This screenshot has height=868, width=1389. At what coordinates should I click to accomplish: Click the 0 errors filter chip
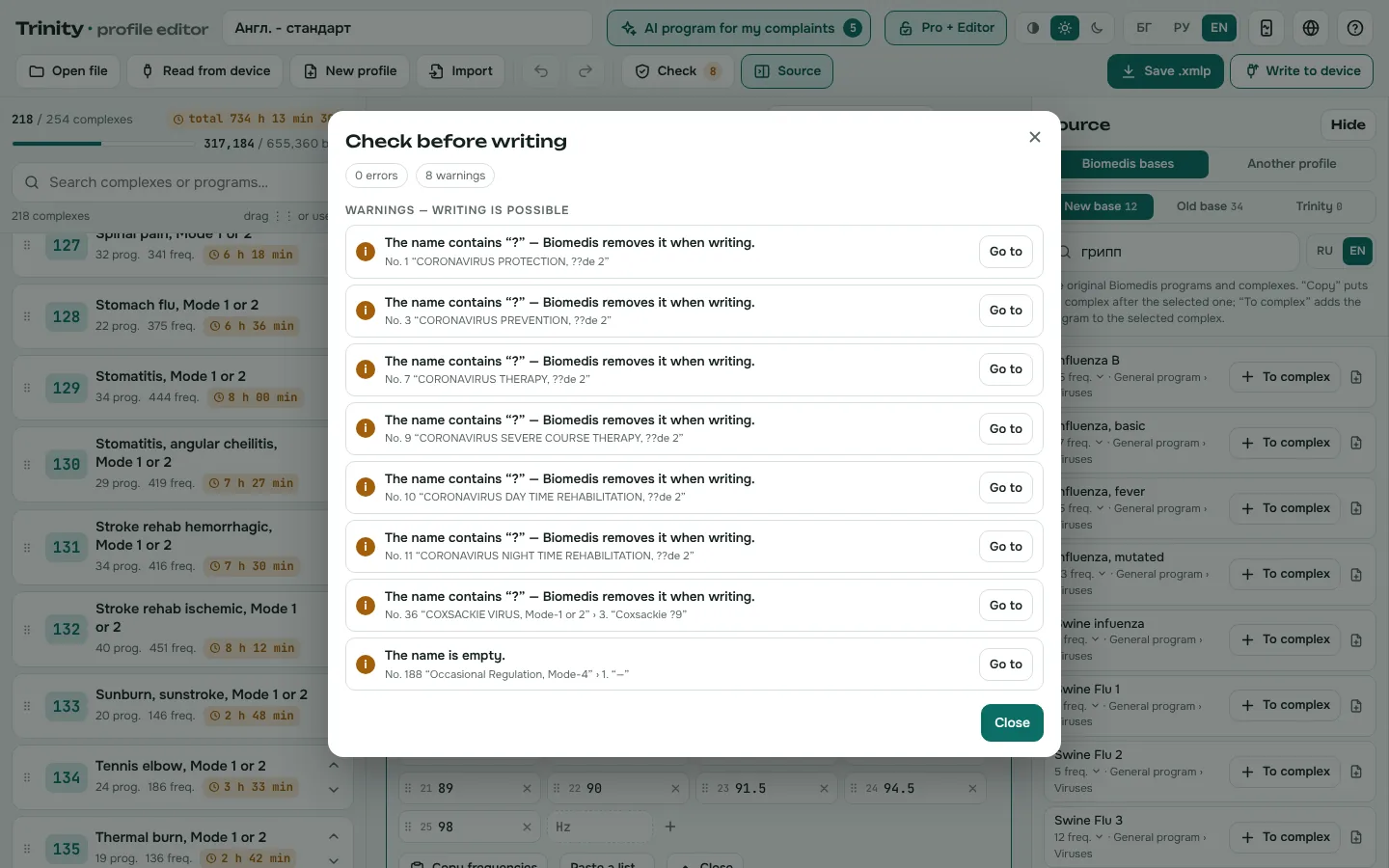coord(376,176)
